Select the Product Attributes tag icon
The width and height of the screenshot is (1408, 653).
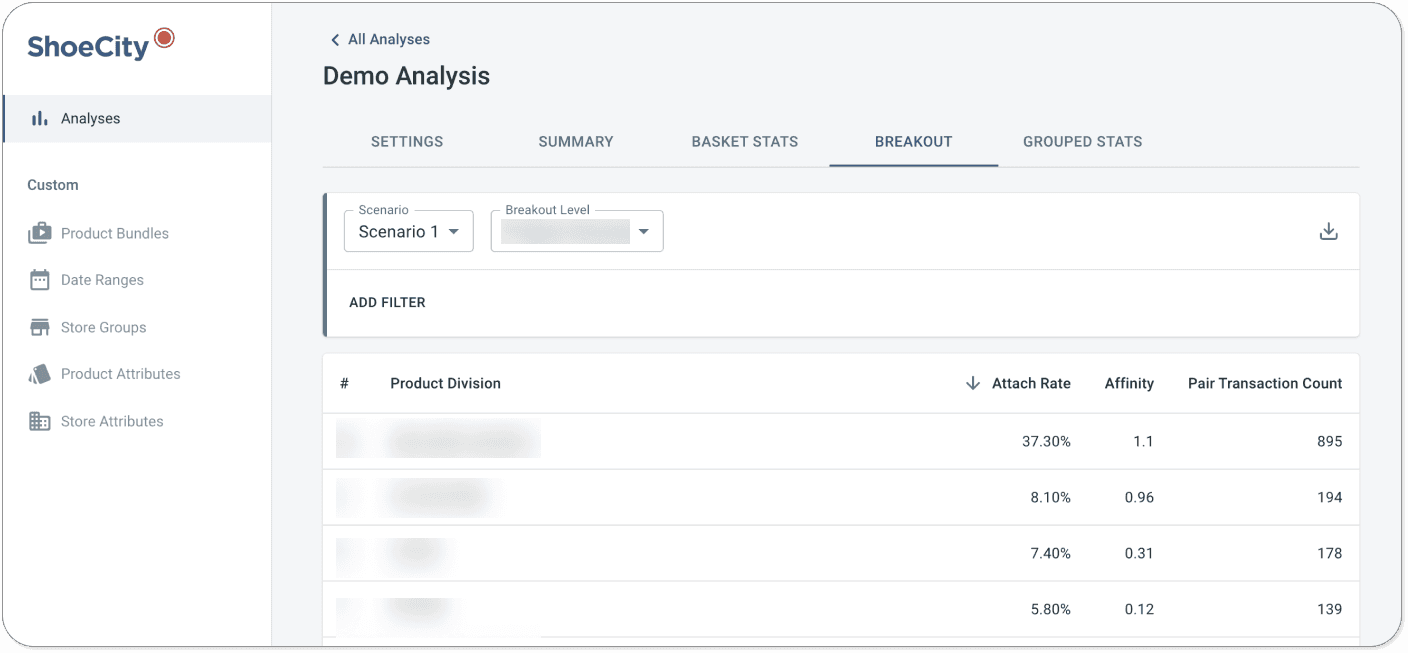[39, 374]
